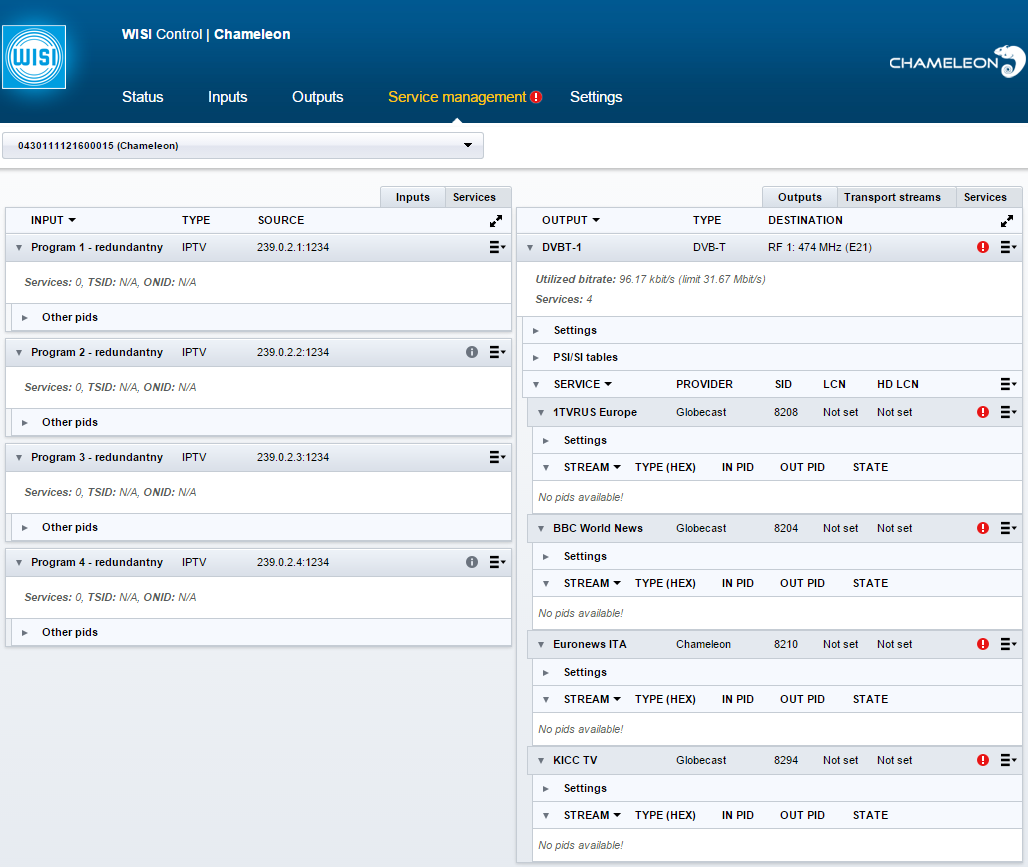Image resolution: width=1028 pixels, height=867 pixels.
Task: Expand Other pids under Program 3
Action: coord(25,527)
